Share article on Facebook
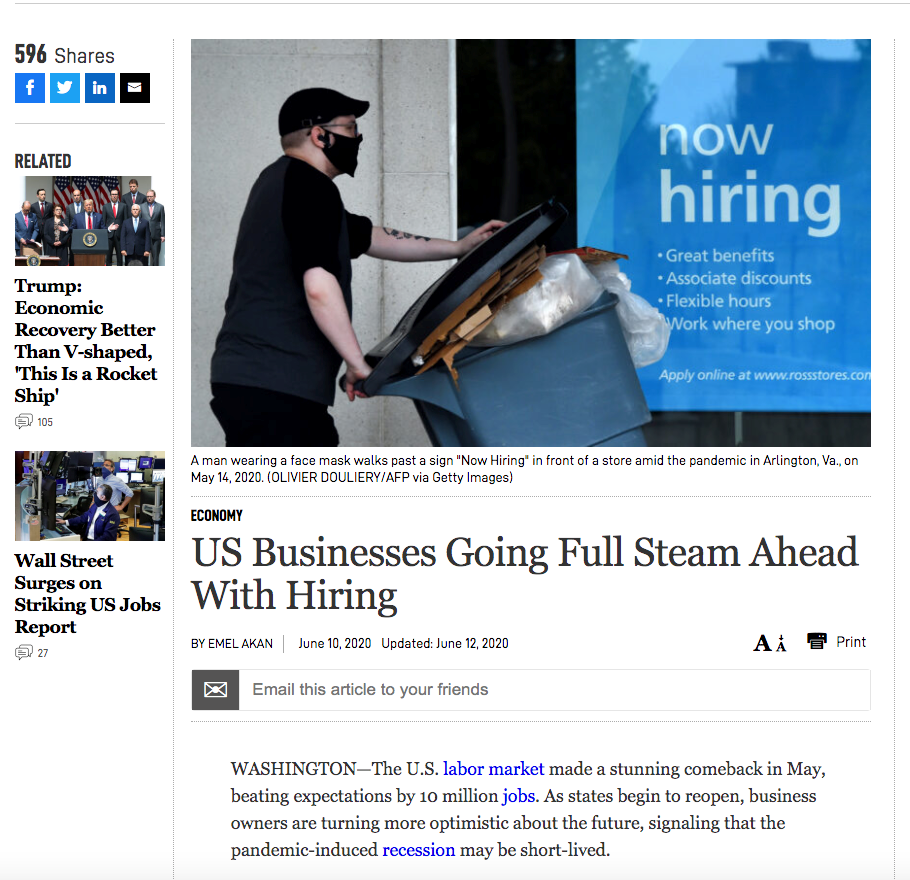The width and height of the screenshot is (910, 880). (30, 88)
